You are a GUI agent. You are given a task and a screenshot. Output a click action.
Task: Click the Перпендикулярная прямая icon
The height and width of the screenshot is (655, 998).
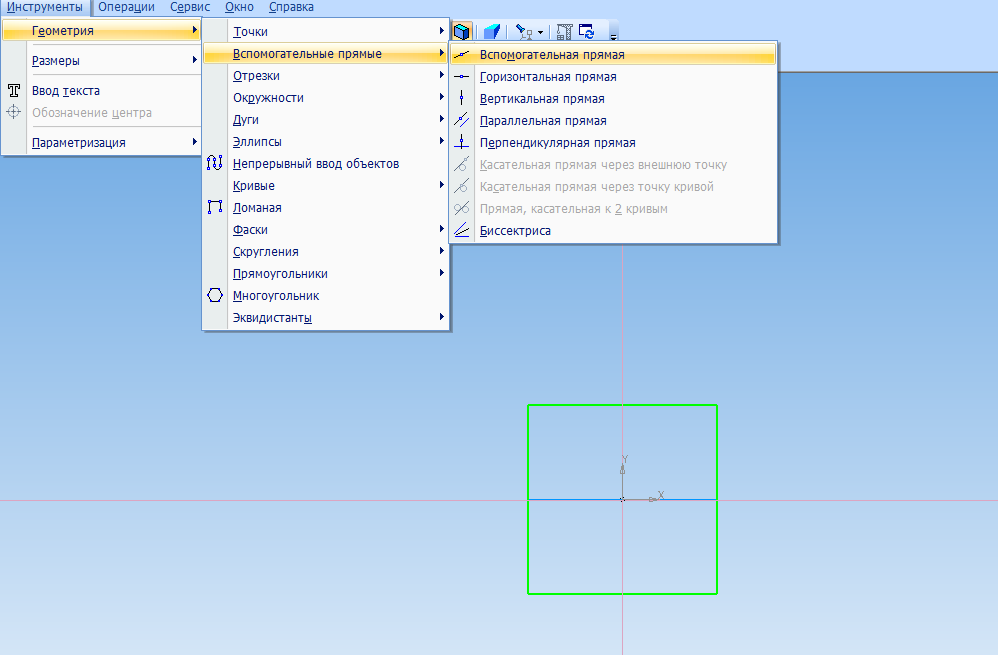tap(462, 143)
